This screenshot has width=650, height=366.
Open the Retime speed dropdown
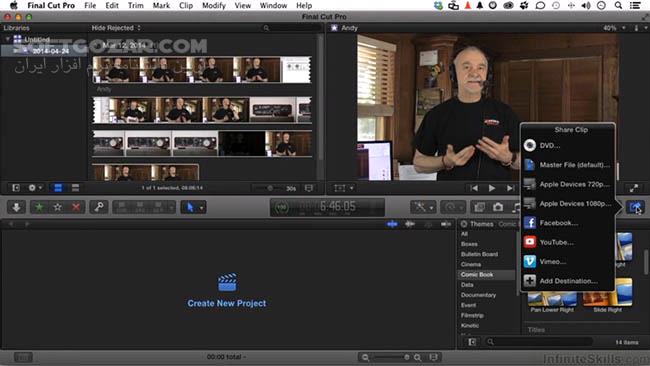[x=453, y=207]
